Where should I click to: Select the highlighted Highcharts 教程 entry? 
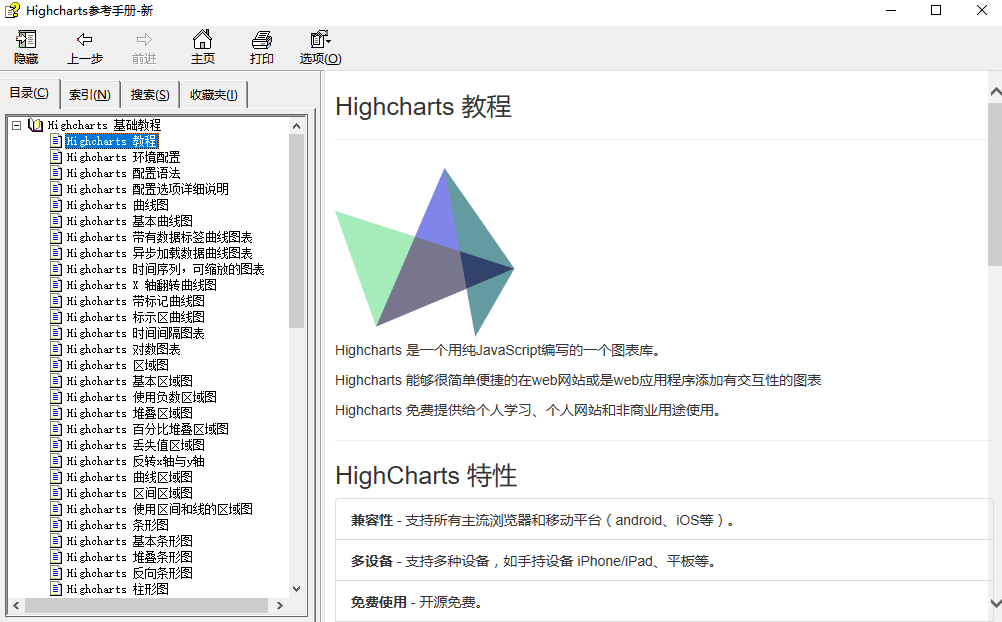pos(111,140)
